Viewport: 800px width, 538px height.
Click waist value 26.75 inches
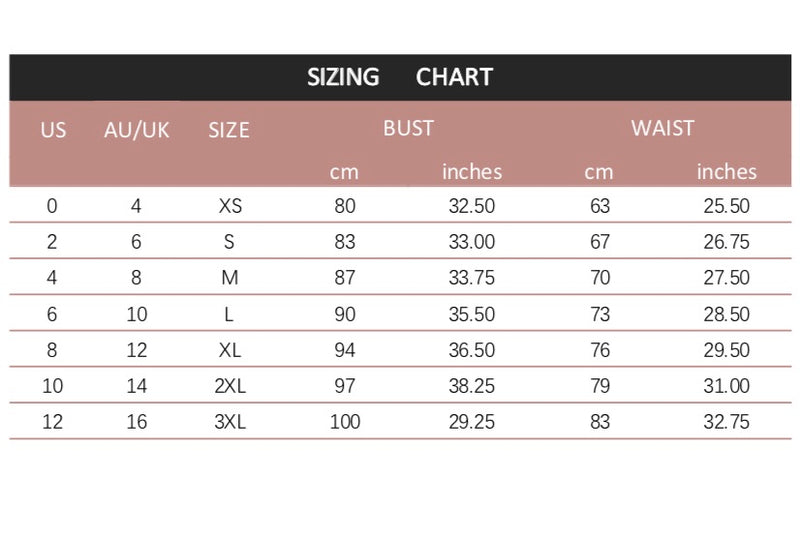point(727,242)
